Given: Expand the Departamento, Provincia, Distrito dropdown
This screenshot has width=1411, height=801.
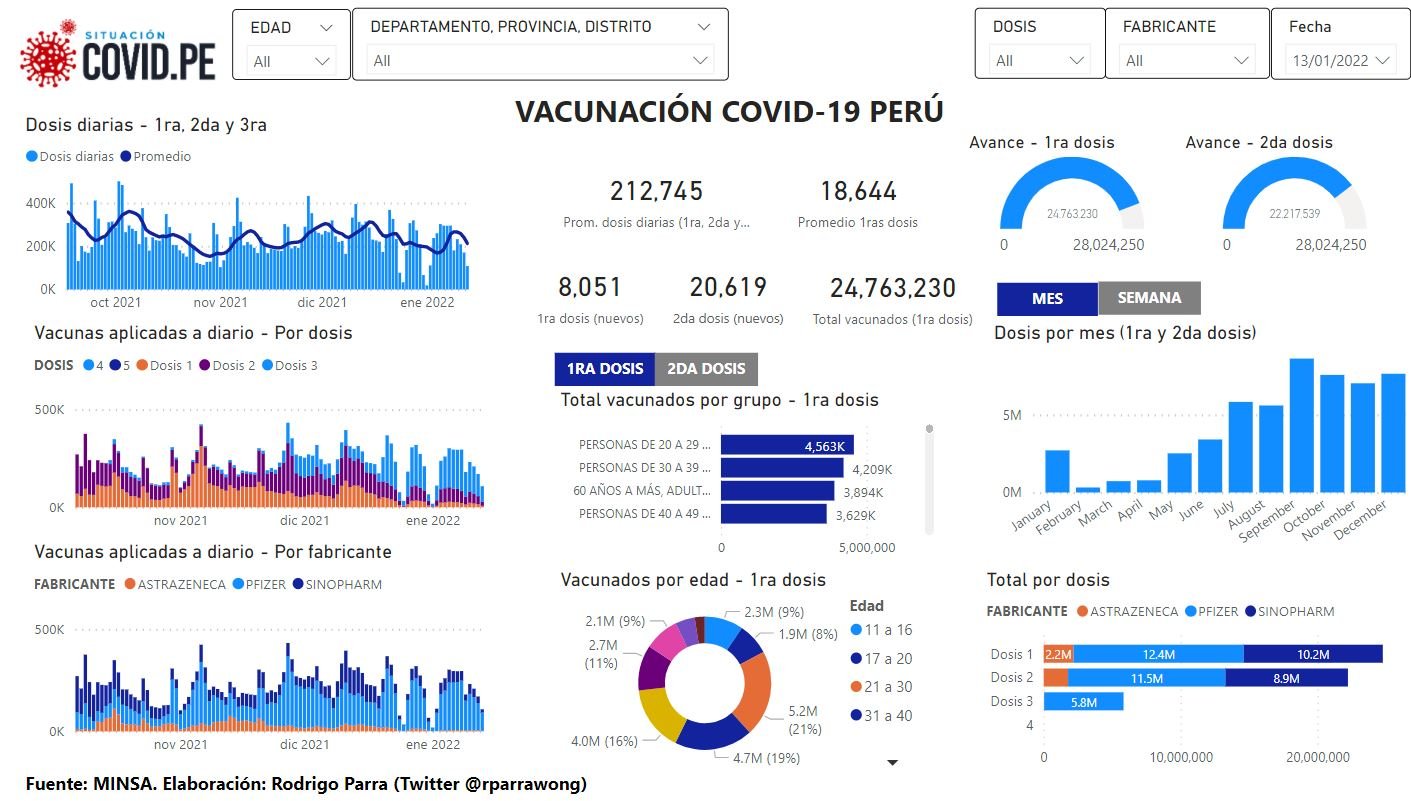Looking at the screenshot, I should click(x=541, y=61).
